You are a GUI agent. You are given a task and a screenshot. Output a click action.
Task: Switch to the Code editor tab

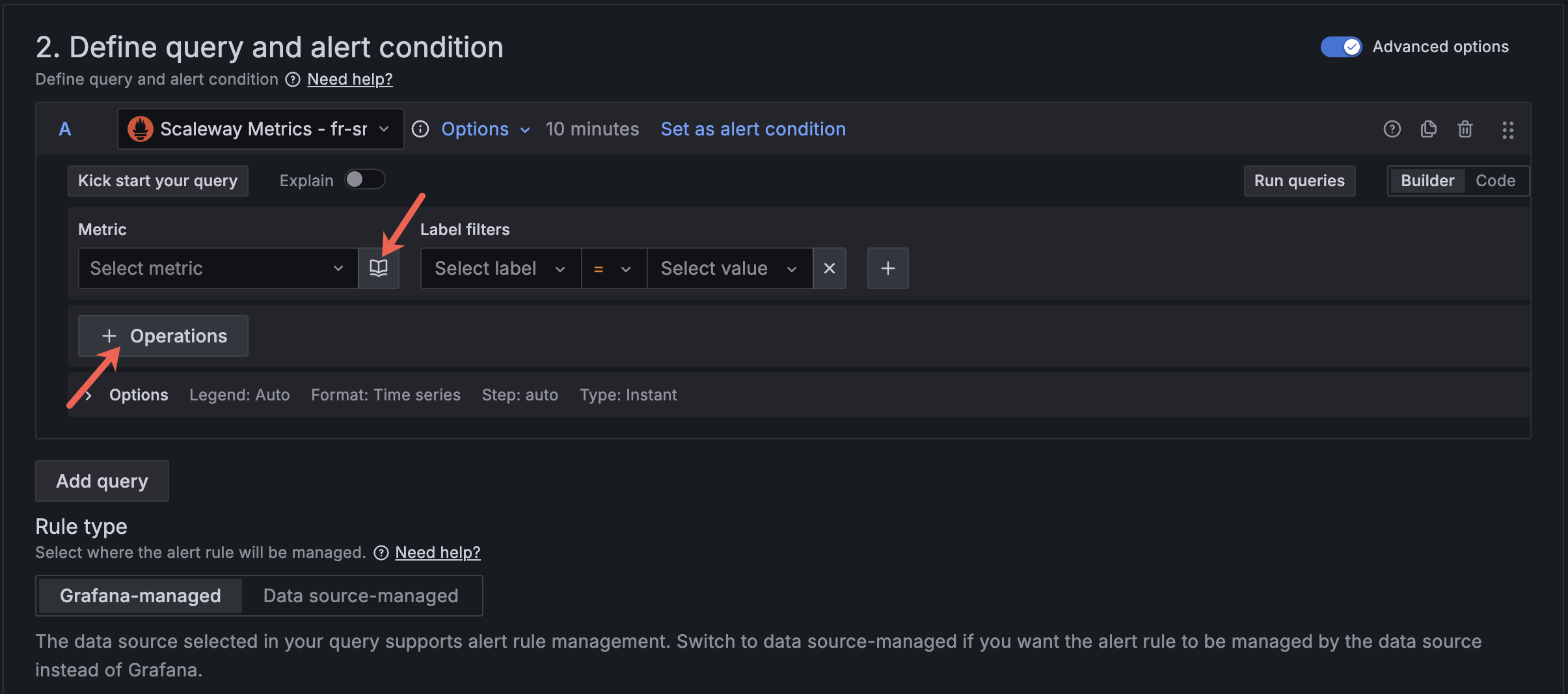pyautogui.click(x=1495, y=181)
